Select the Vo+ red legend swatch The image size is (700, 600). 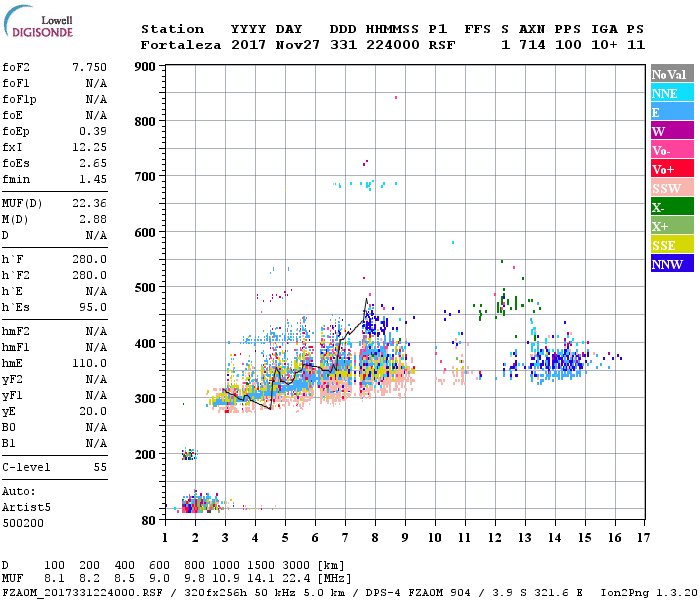(x=672, y=169)
